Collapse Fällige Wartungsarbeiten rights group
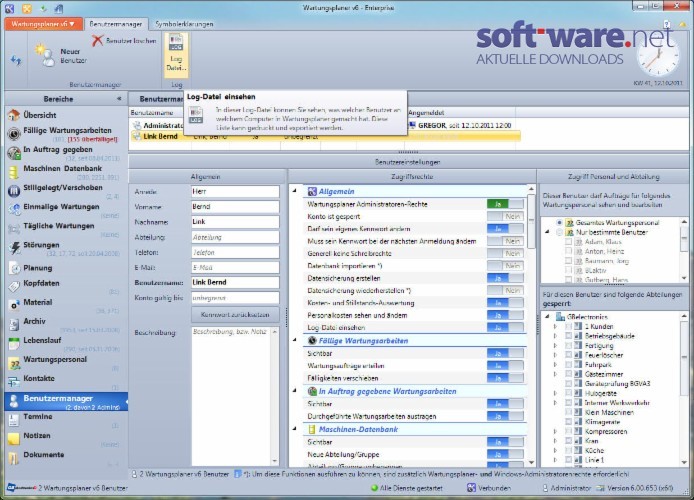Screen dimensions: 694x500 pyautogui.click(x=295, y=340)
